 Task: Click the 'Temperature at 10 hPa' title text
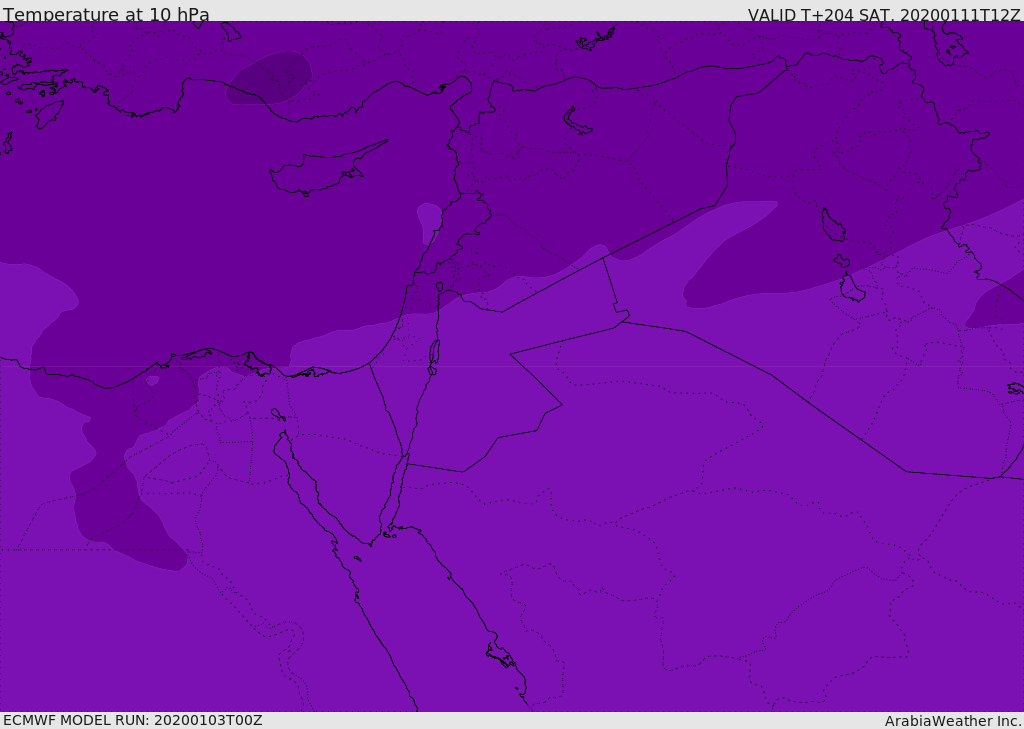coord(106,14)
